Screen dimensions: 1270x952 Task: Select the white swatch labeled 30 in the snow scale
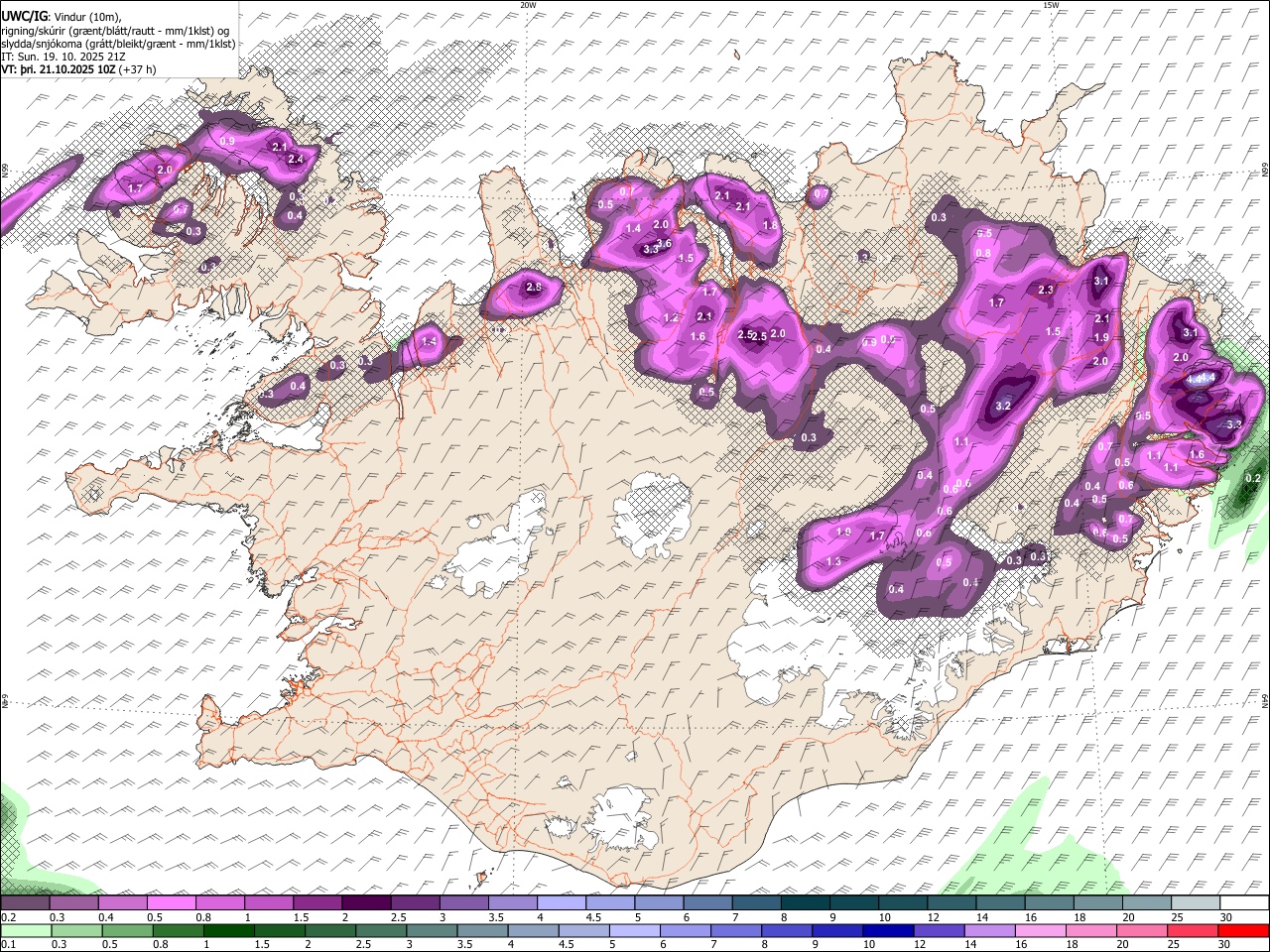click(1242, 902)
